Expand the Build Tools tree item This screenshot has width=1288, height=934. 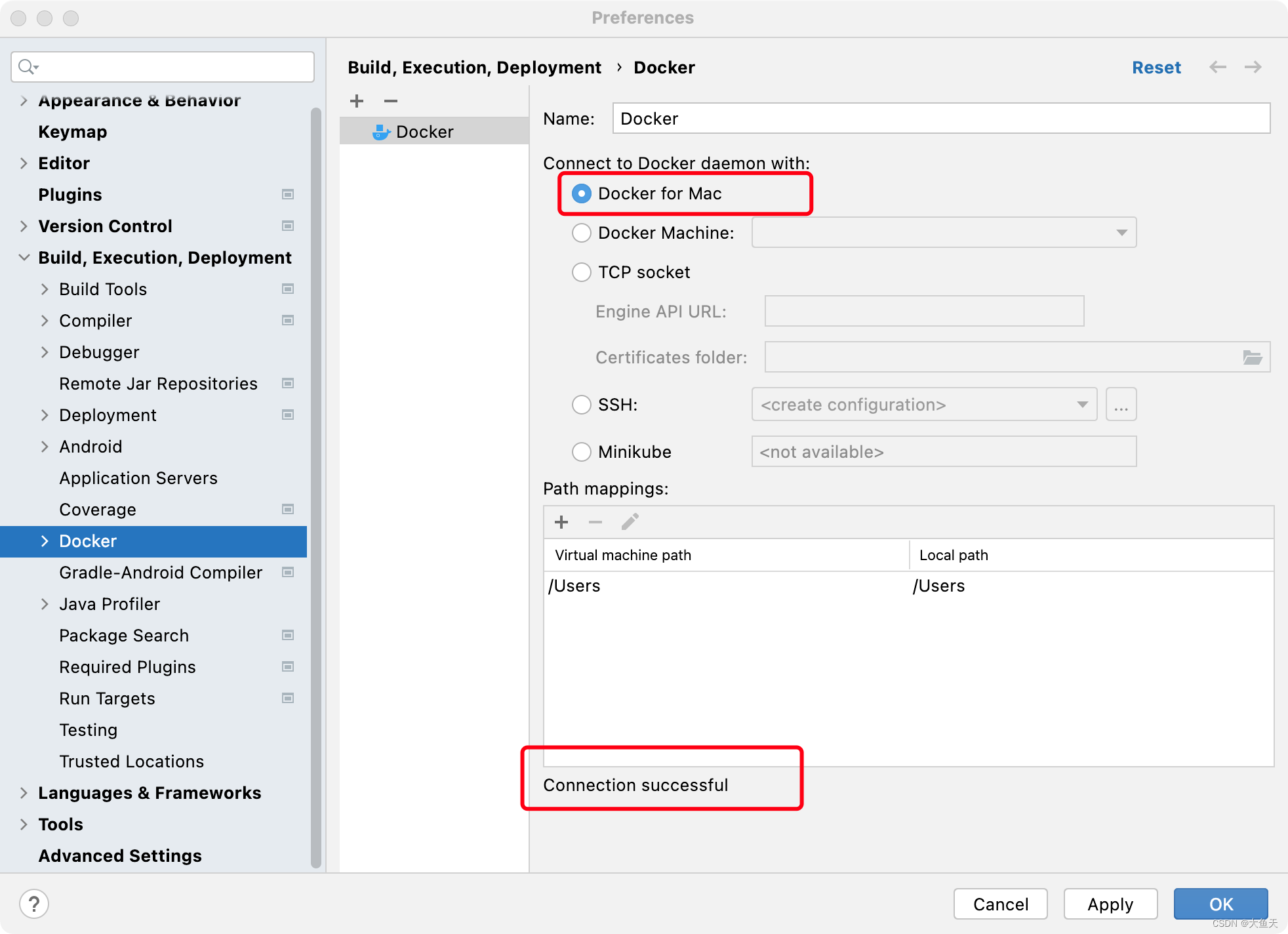pos(45,289)
